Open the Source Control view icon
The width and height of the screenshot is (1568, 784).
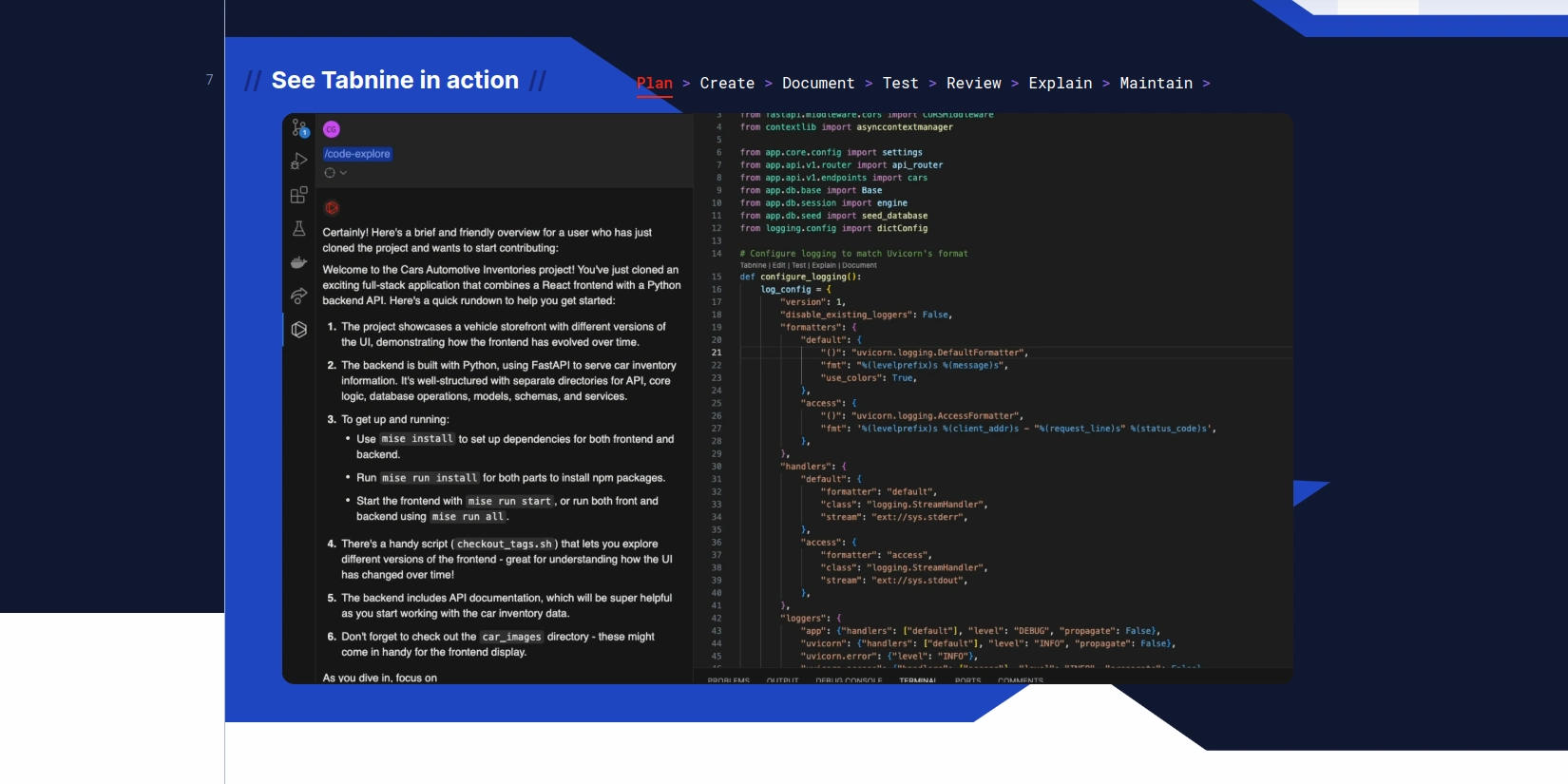pyautogui.click(x=299, y=127)
